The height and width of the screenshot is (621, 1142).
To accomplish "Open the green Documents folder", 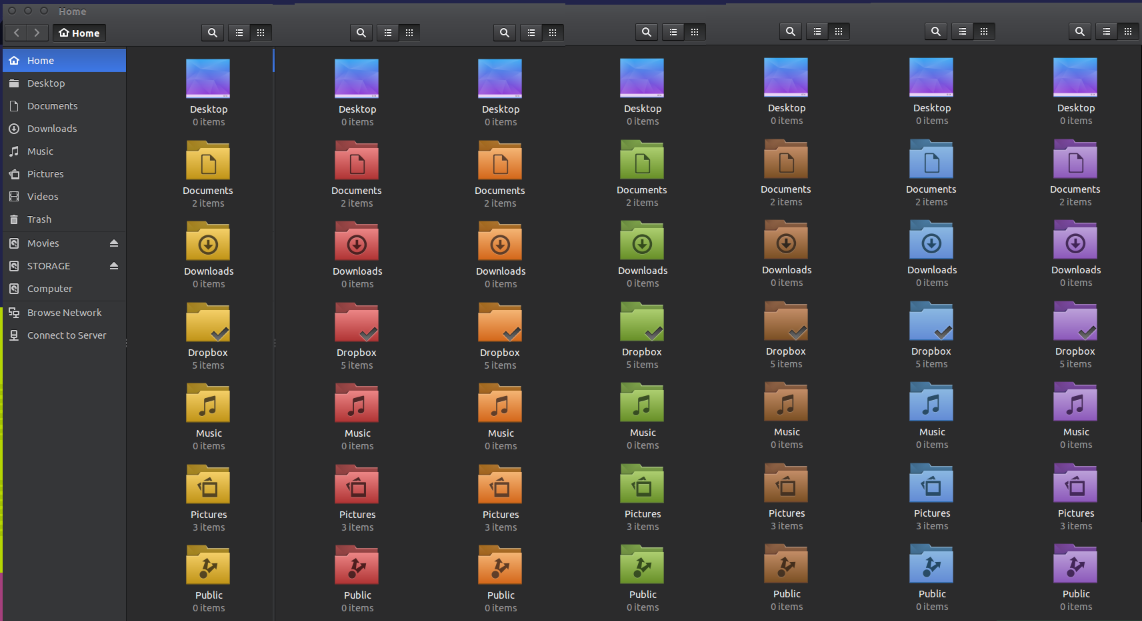I will pos(642,160).
